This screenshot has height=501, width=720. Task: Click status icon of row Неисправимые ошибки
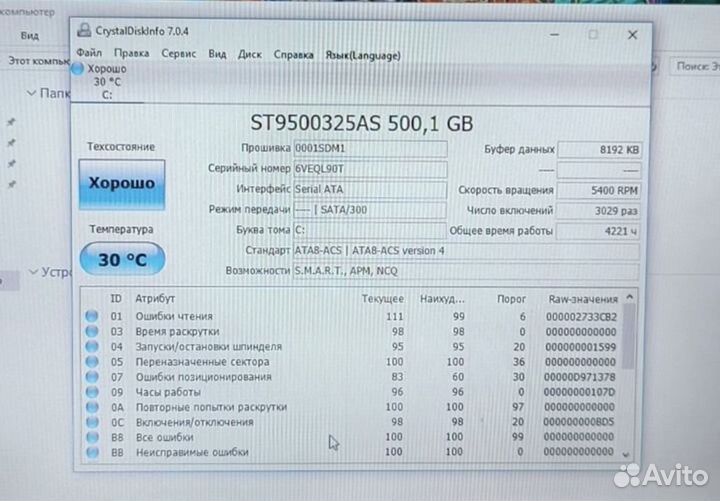tap(92, 452)
